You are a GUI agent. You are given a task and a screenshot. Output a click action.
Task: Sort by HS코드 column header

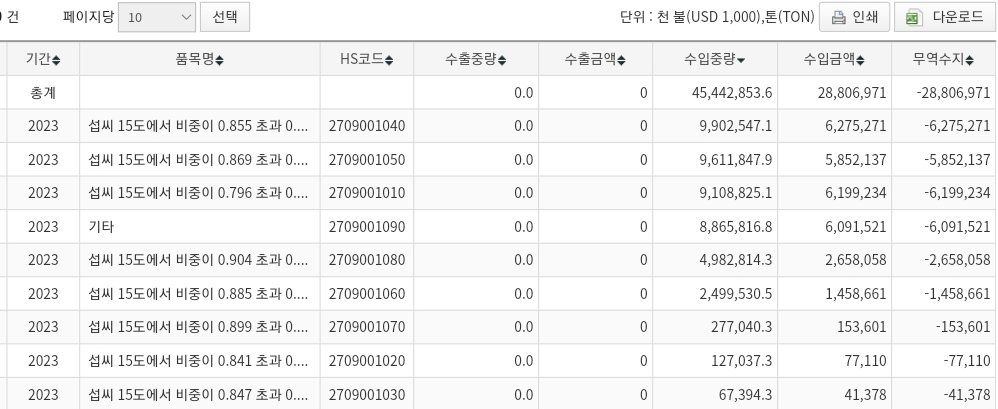tap(366, 60)
